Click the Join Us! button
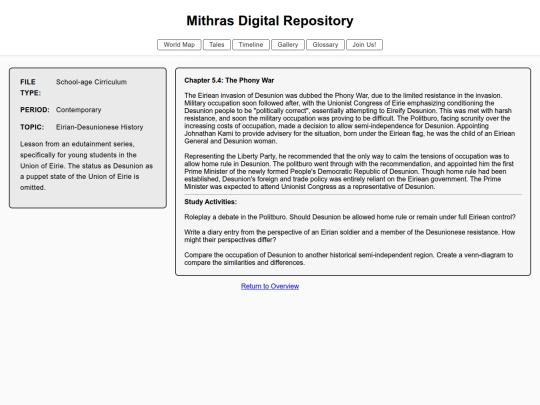This screenshot has width=540, height=405. pos(364,45)
